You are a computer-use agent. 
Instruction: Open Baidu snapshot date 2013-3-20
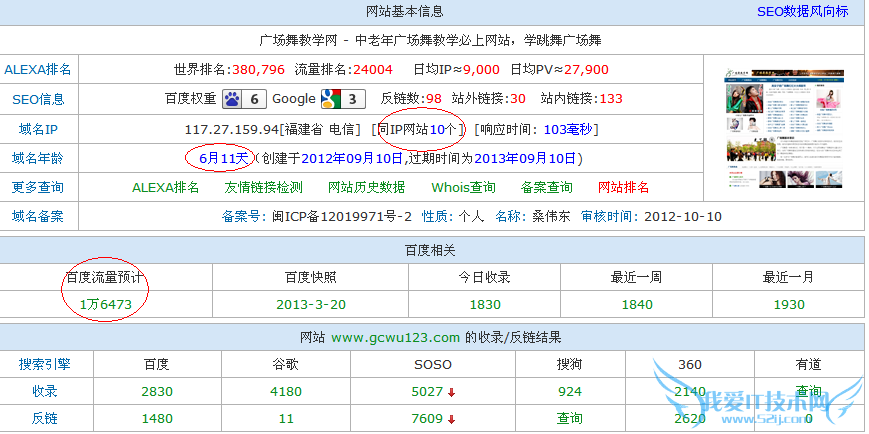(x=310, y=304)
